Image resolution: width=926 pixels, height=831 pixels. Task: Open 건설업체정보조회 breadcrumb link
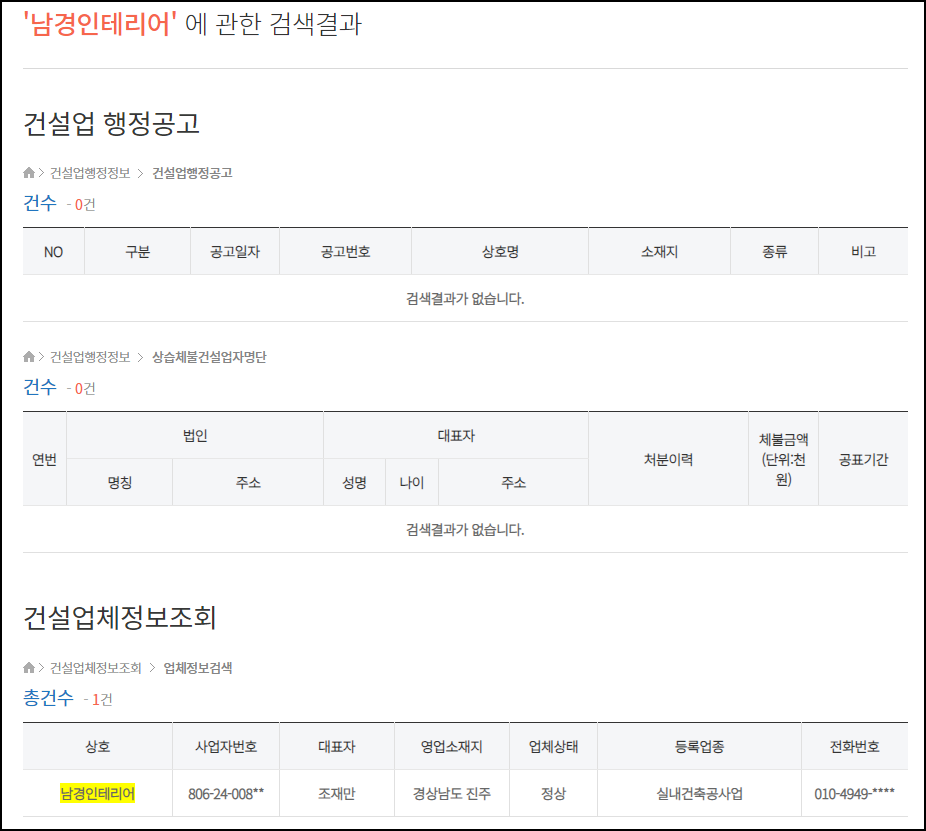coord(96,668)
